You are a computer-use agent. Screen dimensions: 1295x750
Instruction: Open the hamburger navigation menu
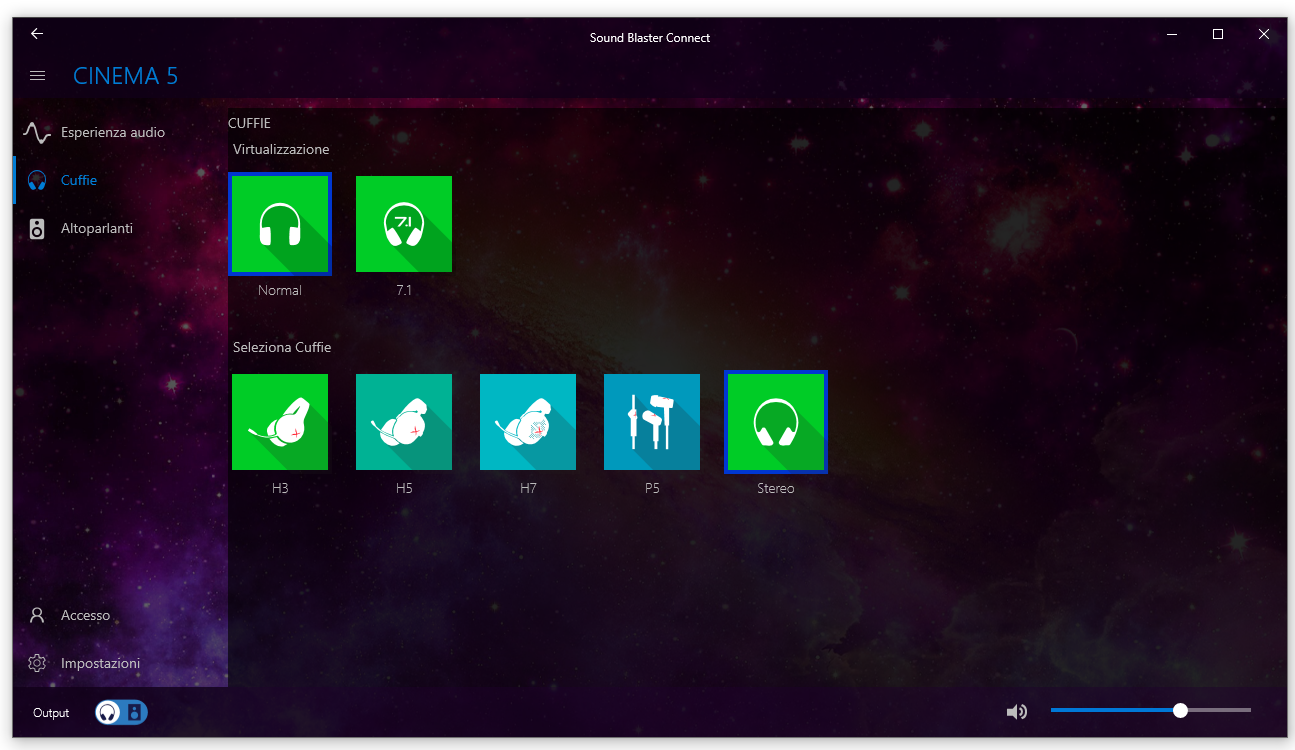(38, 76)
